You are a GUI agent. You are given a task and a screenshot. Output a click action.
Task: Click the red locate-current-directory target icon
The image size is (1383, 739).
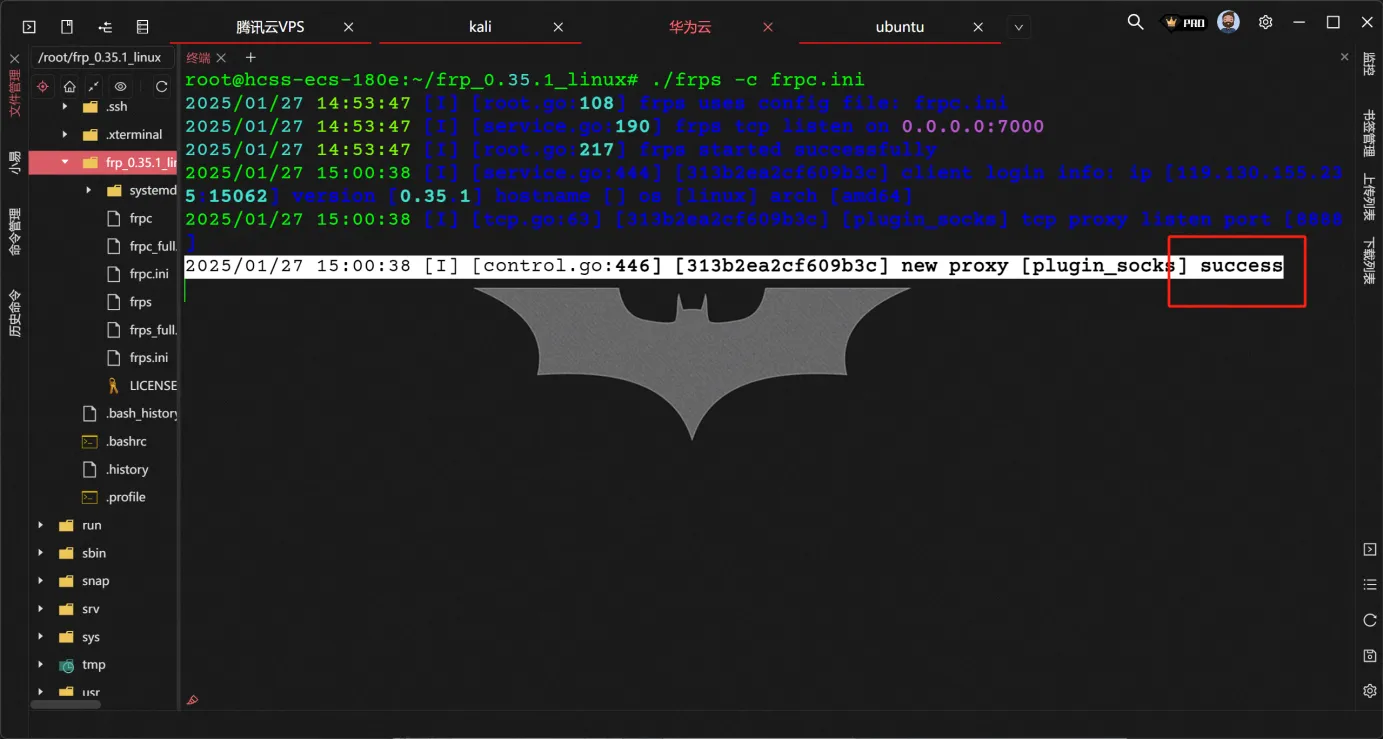click(43, 87)
